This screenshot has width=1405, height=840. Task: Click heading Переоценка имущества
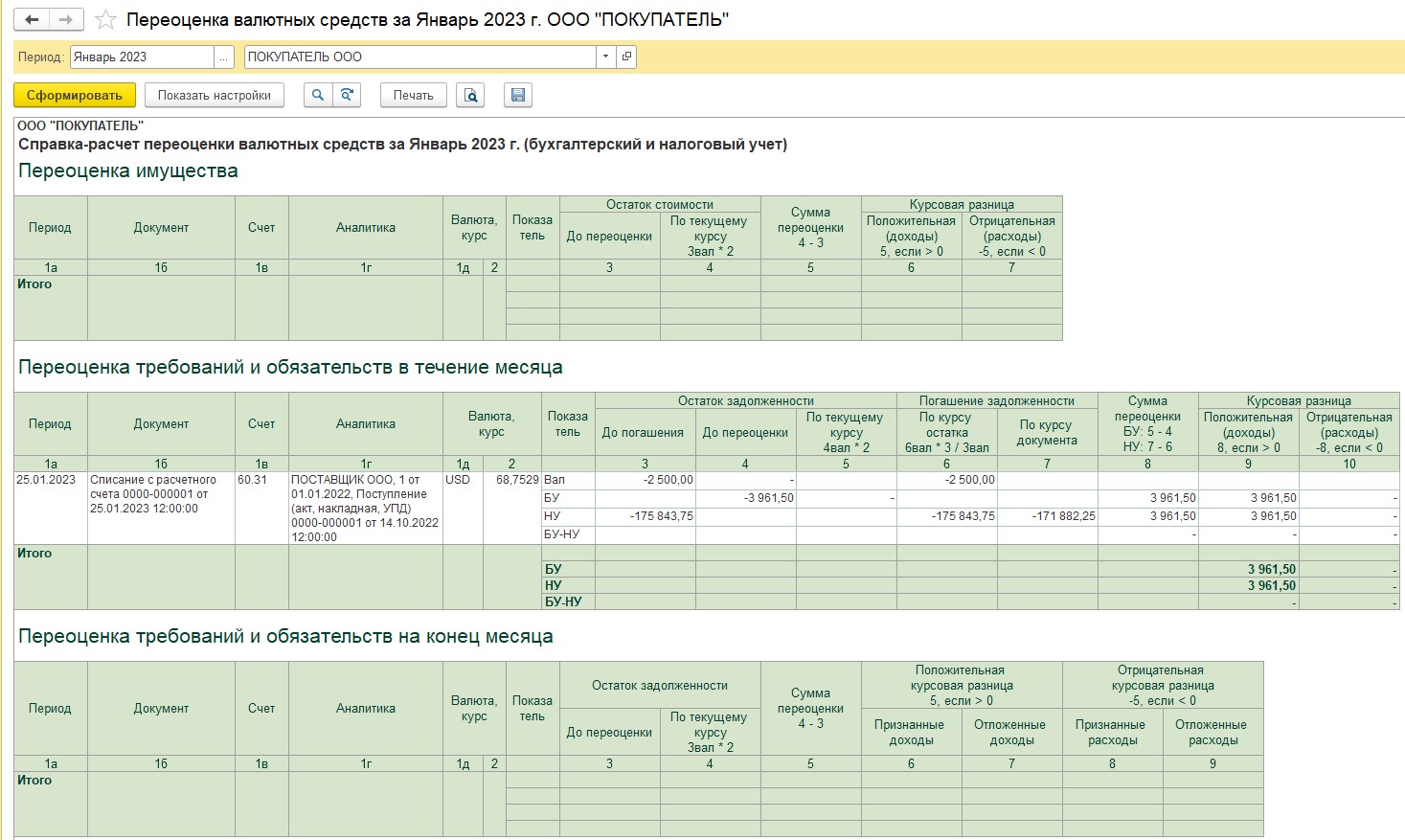128,171
